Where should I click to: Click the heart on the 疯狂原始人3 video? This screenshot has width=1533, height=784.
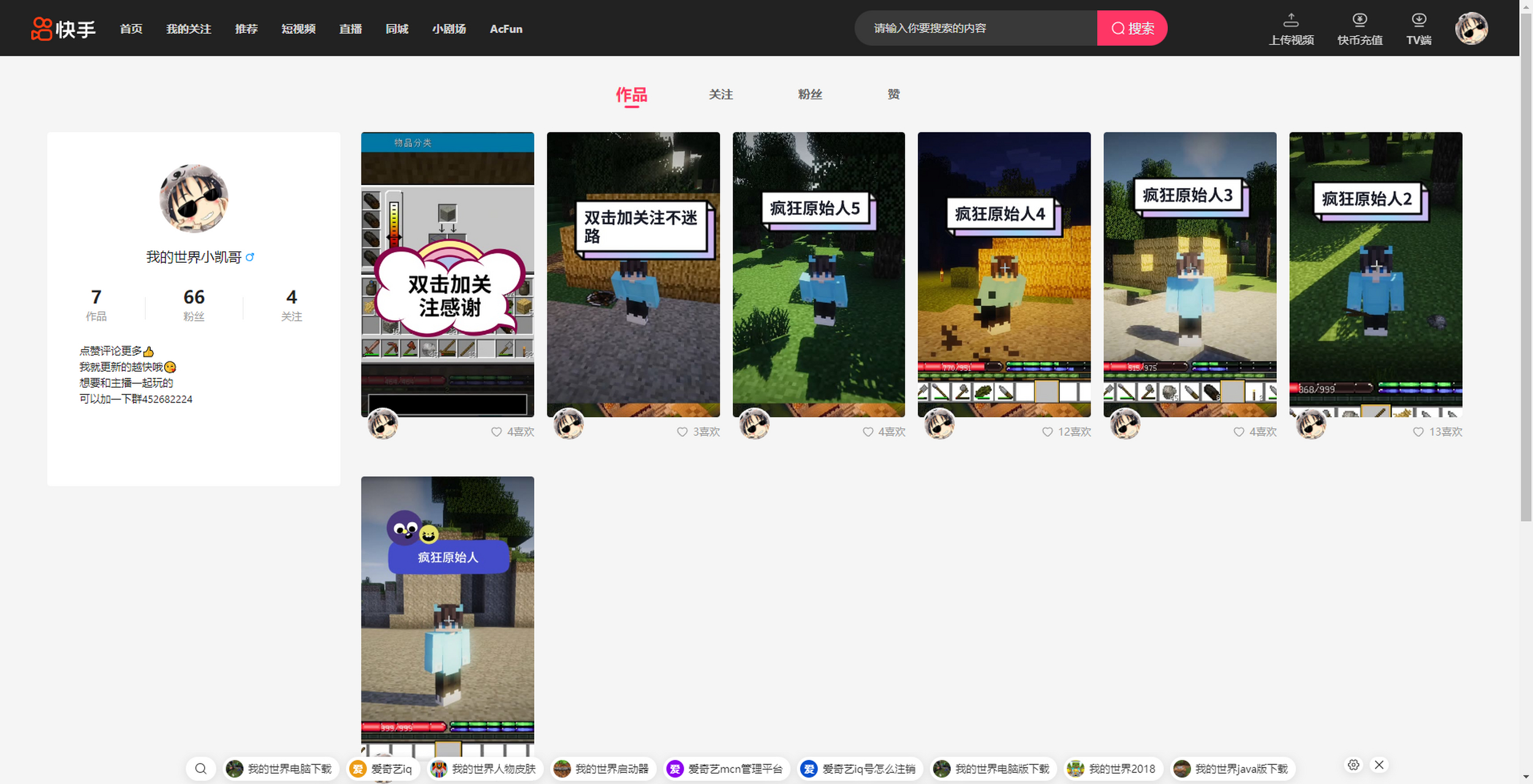(1238, 432)
